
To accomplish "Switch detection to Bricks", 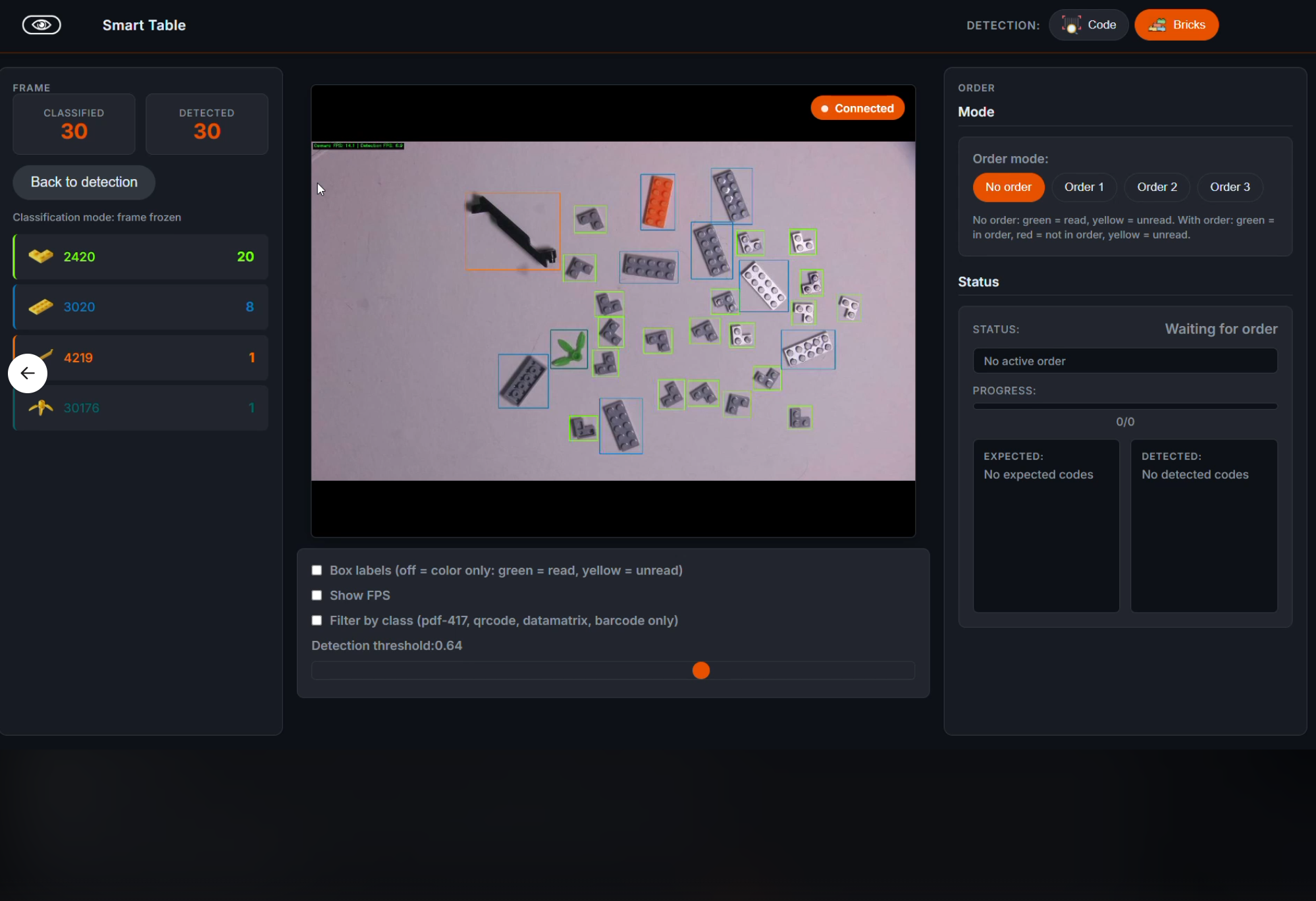I will click(1176, 25).
